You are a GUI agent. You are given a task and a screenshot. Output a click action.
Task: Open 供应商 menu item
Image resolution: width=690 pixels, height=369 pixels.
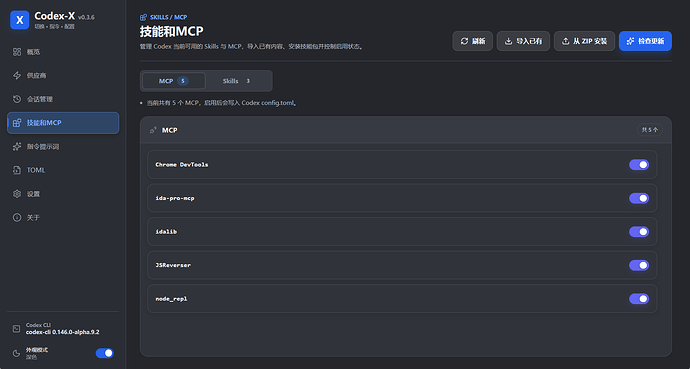point(63,76)
